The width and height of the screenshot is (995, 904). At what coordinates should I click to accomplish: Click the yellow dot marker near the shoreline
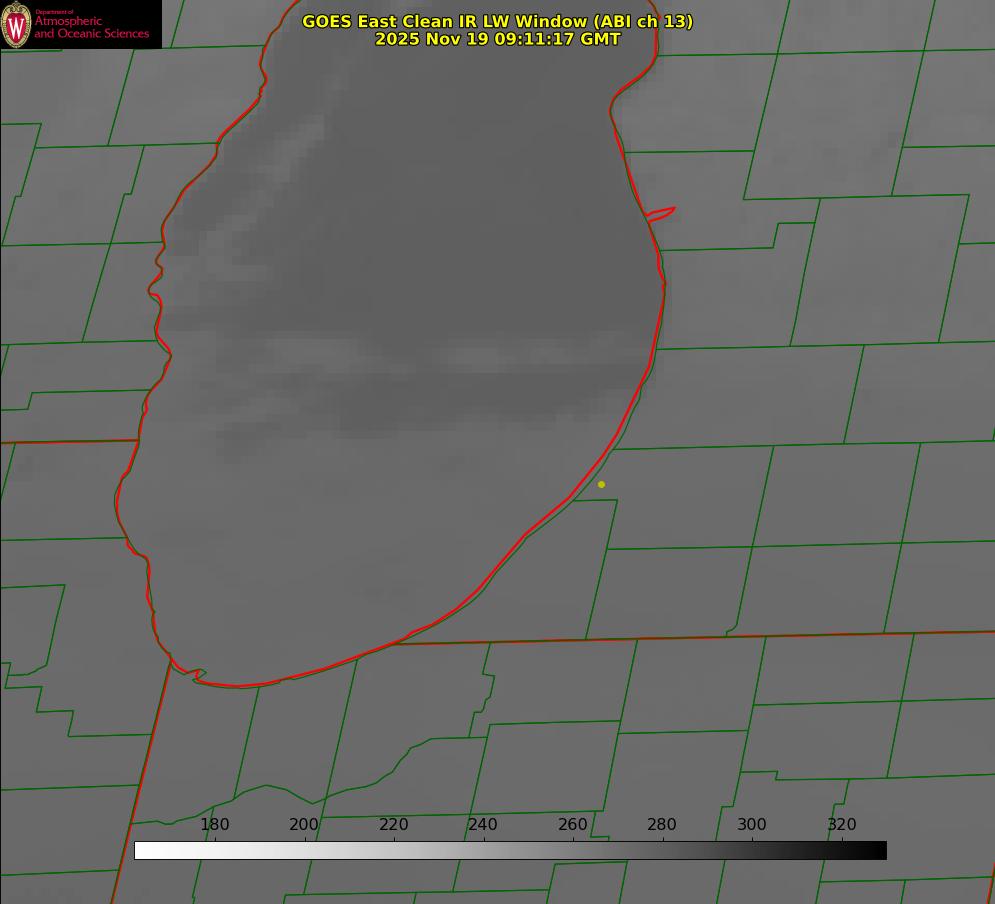[x=601, y=484]
